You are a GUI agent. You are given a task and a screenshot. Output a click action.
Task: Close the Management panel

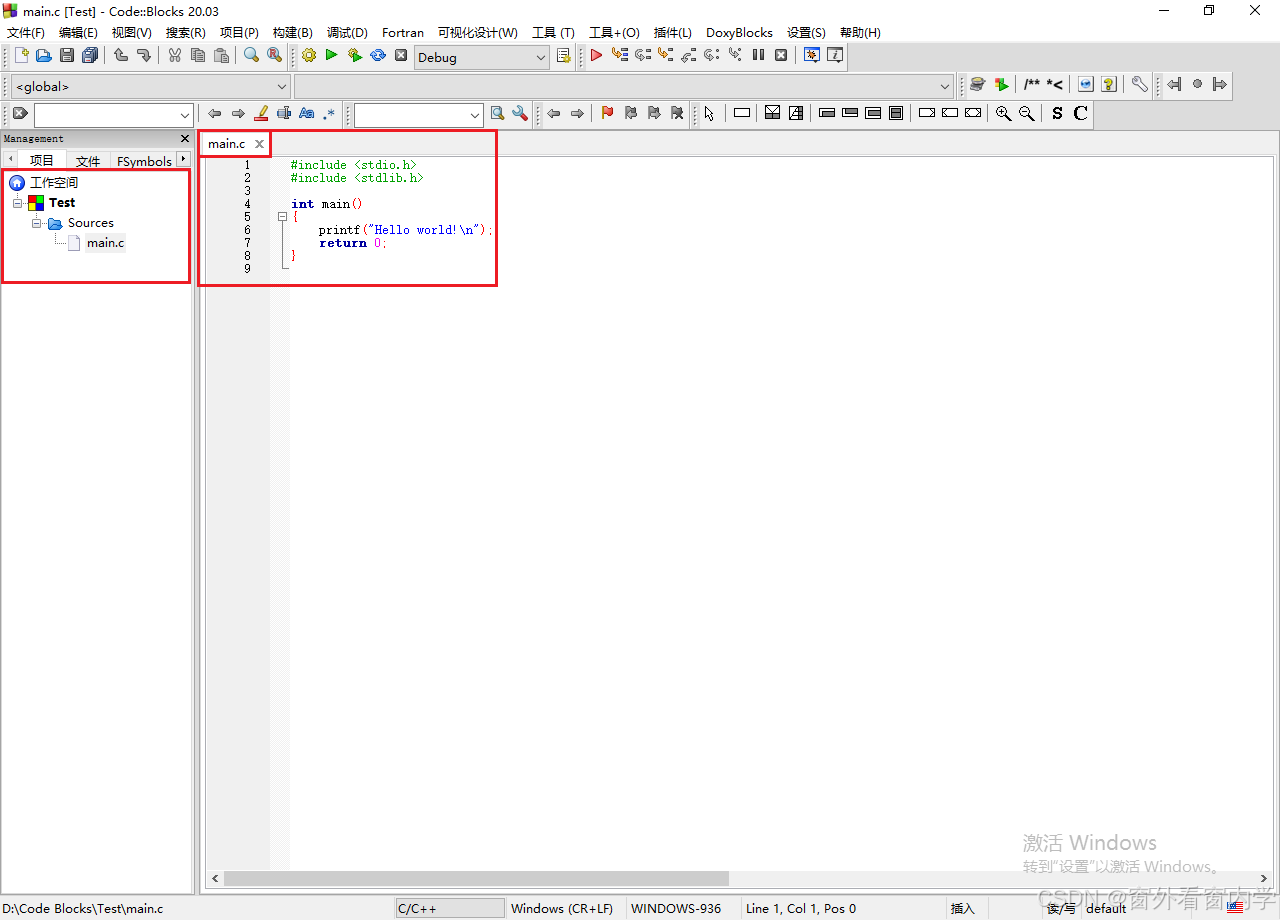click(x=184, y=139)
